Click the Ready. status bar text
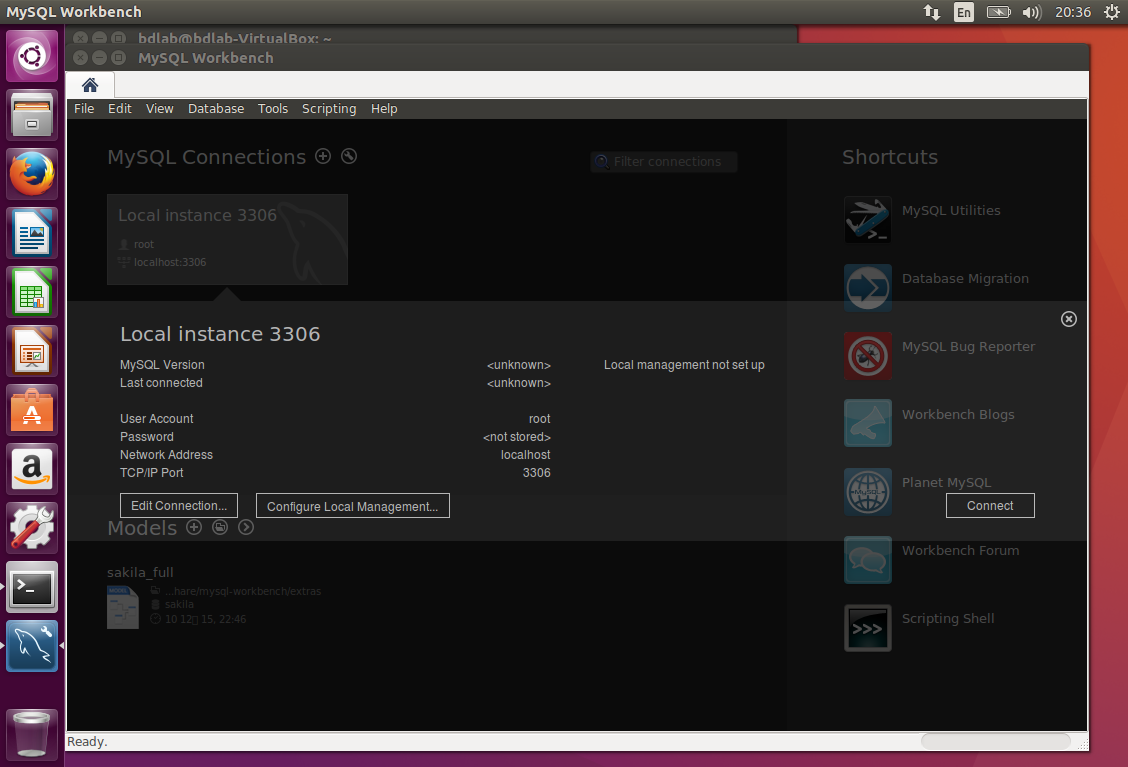The image size is (1128, 767). pos(87,742)
